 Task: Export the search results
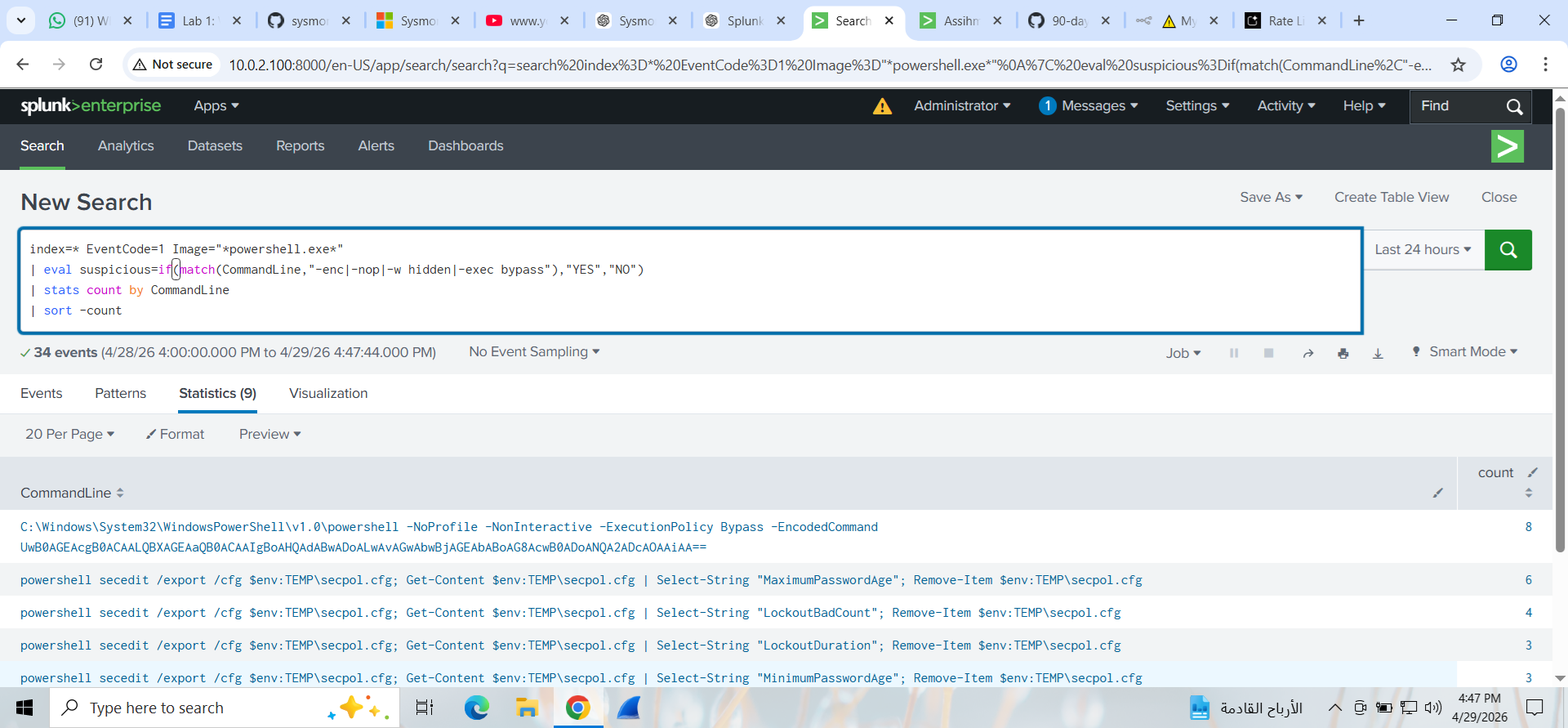1378,353
